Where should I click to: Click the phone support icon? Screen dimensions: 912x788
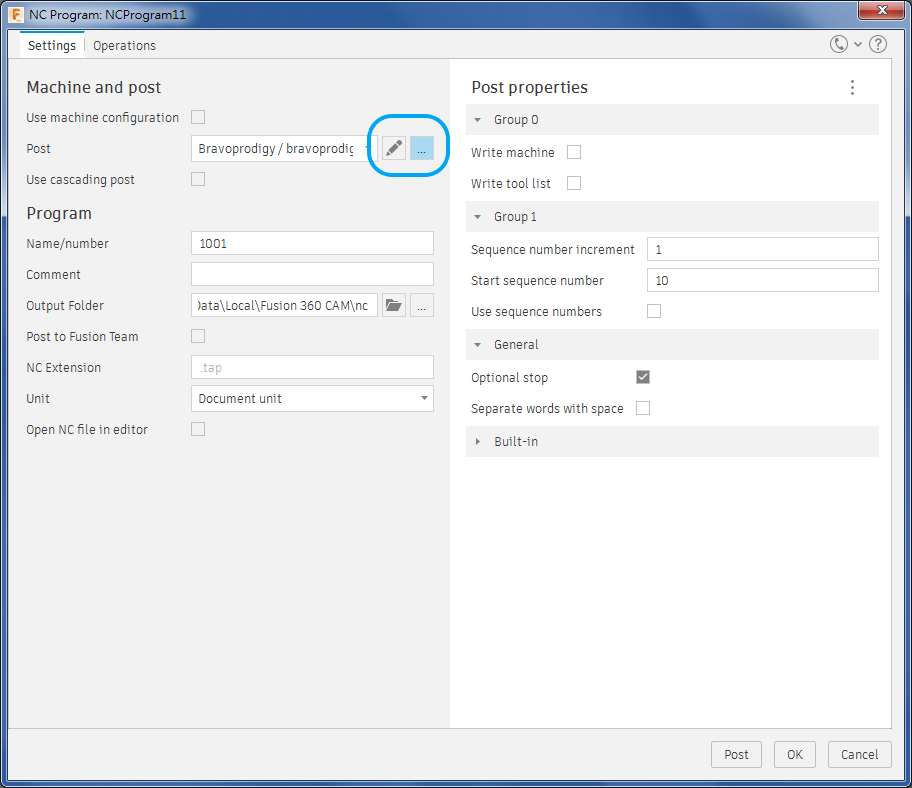tap(839, 45)
